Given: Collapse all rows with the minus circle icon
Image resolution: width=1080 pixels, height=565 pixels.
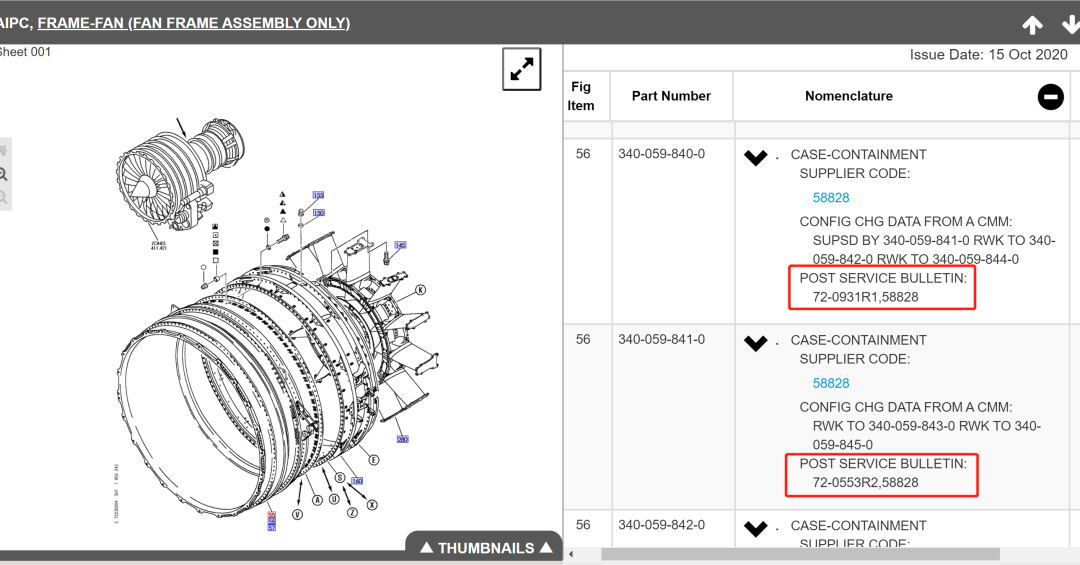Looking at the screenshot, I should (1050, 96).
